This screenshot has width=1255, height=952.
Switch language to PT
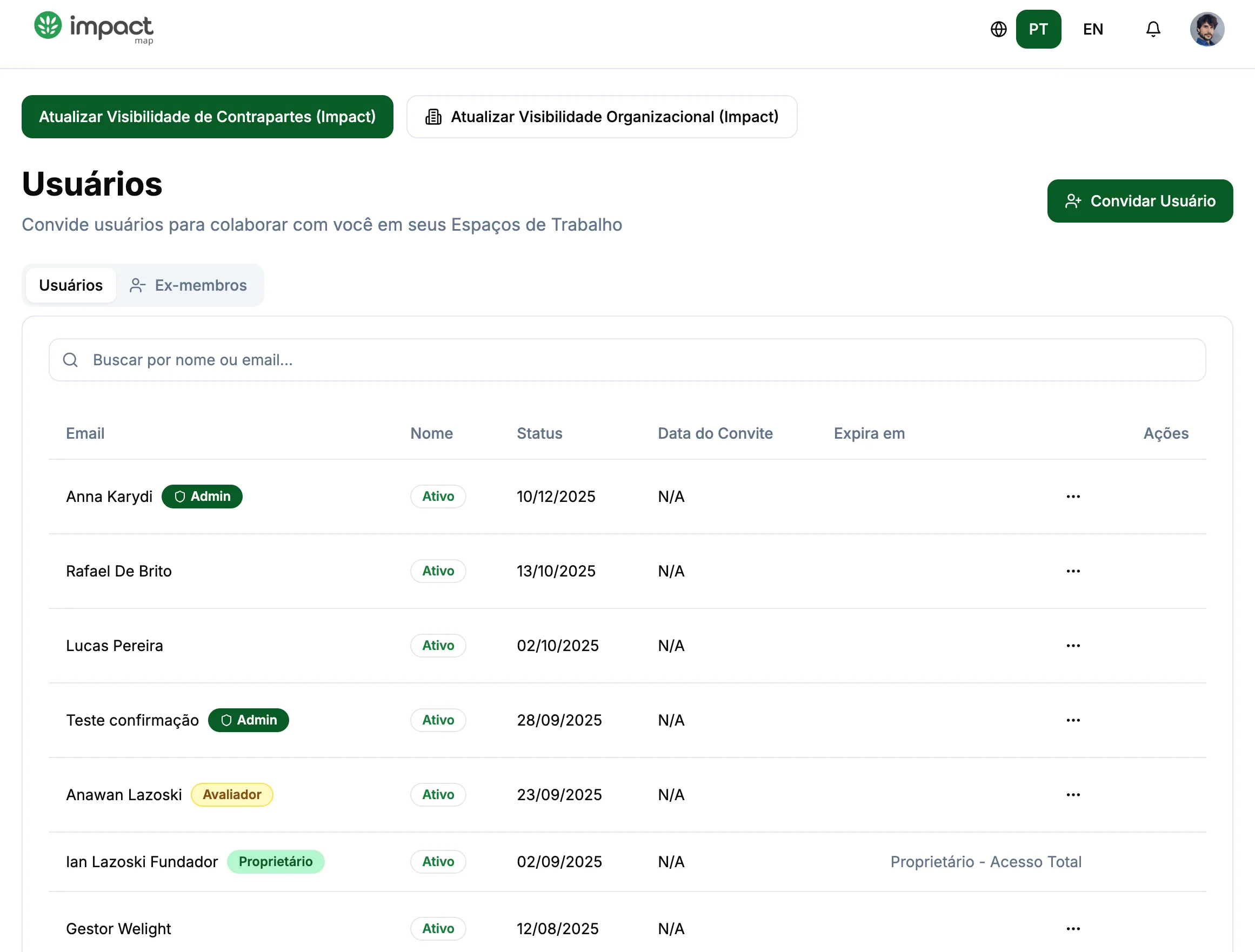[1038, 29]
